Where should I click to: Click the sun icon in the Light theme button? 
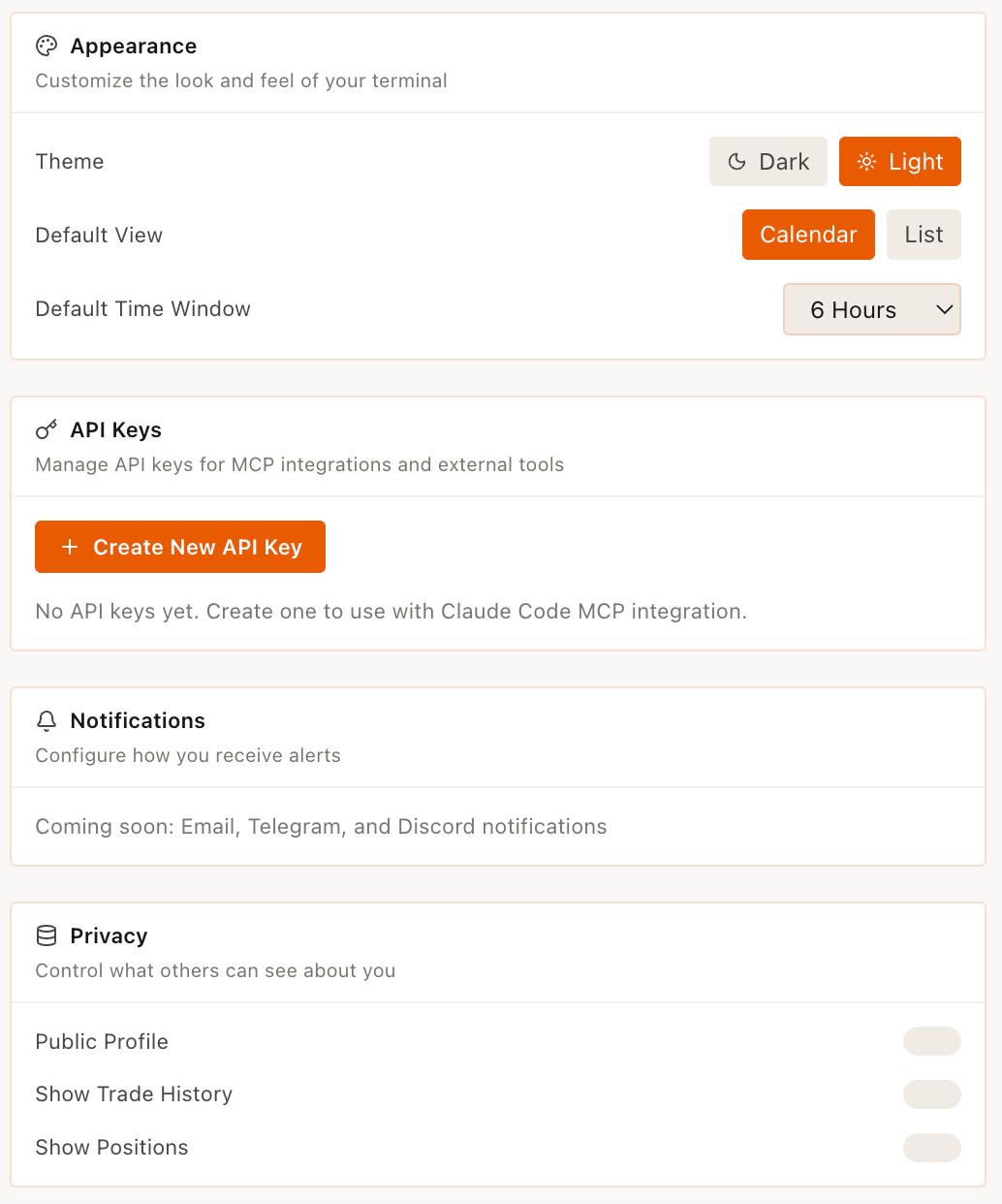click(867, 162)
